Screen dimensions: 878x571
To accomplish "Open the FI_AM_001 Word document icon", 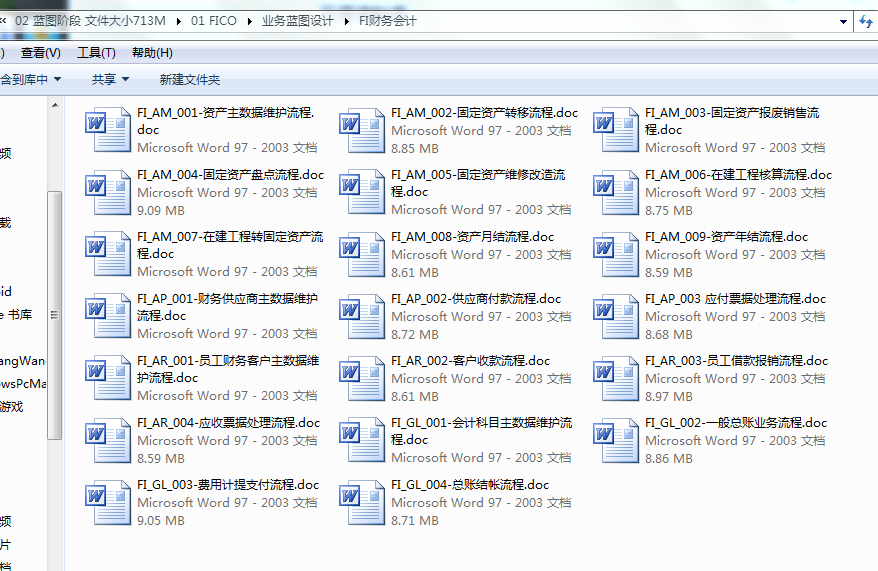I will (108, 130).
